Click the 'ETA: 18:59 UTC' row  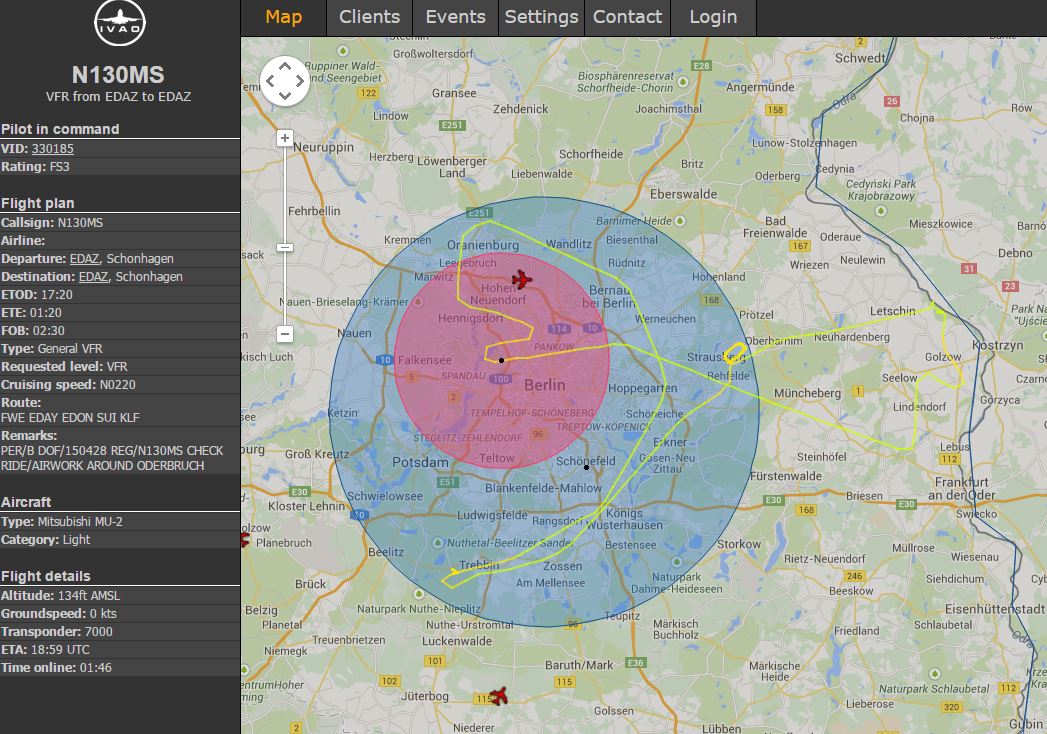click(120, 650)
